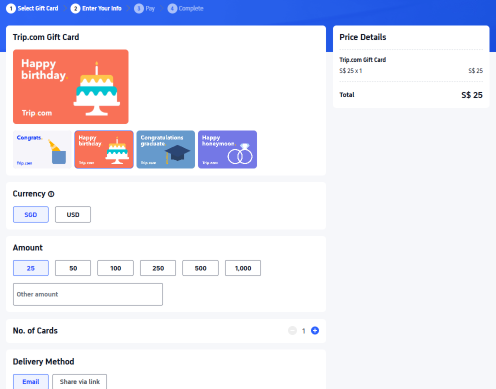This screenshot has width=496, height=389.
Task: Click the Price Details heading
Action: coord(363,37)
